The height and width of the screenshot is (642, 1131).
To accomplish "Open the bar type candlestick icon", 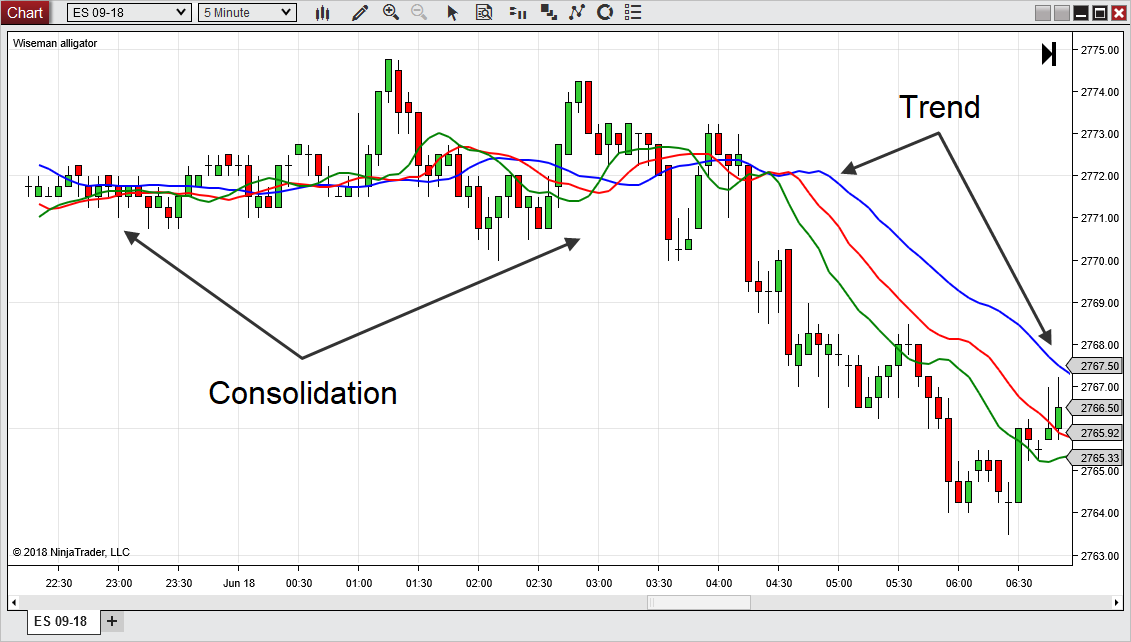I will coord(322,13).
